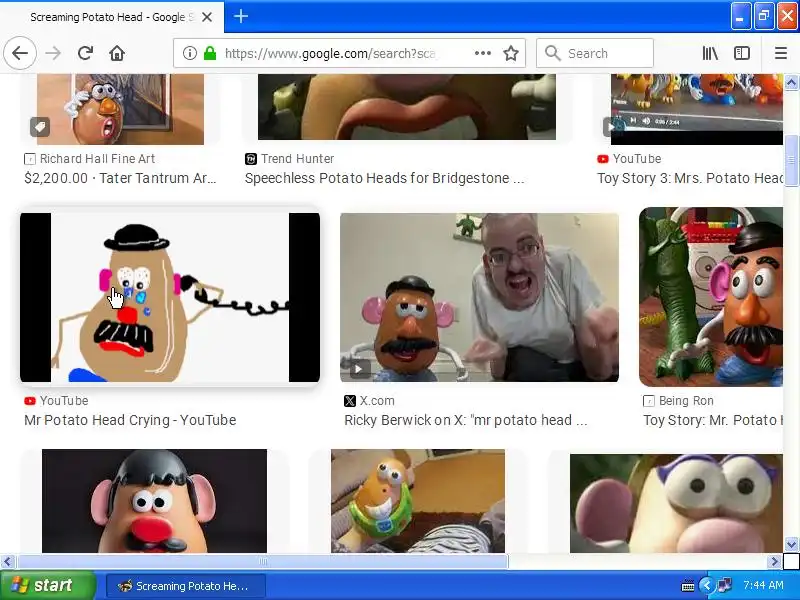Image resolution: width=800 pixels, height=600 pixels.
Task: Open Mr Potato Head Crying drawing thumbnail
Action: pos(170,297)
